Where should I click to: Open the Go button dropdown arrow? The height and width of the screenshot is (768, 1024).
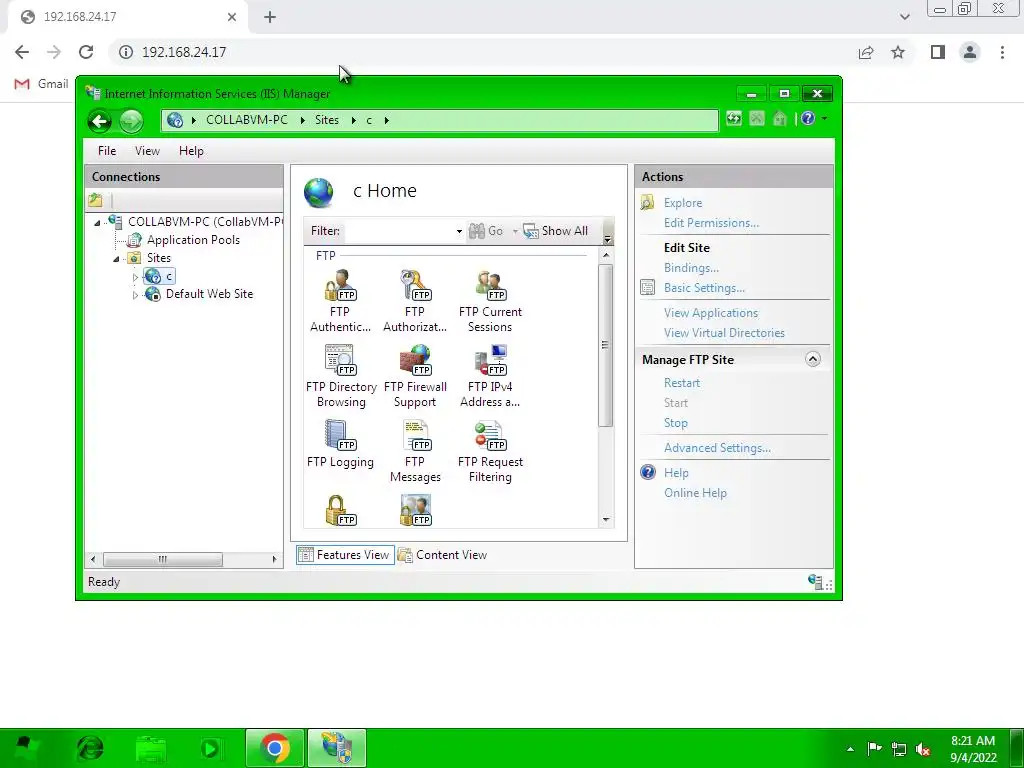coord(515,231)
